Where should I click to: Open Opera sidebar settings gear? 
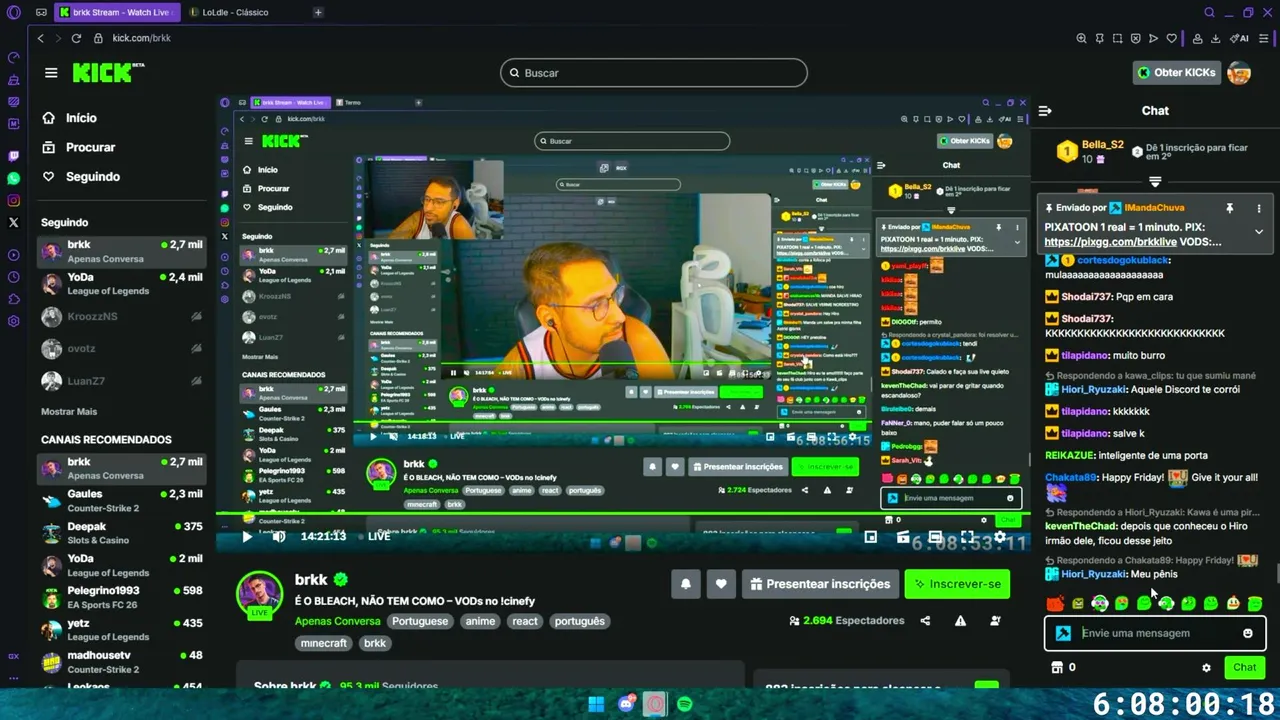(x=13, y=321)
